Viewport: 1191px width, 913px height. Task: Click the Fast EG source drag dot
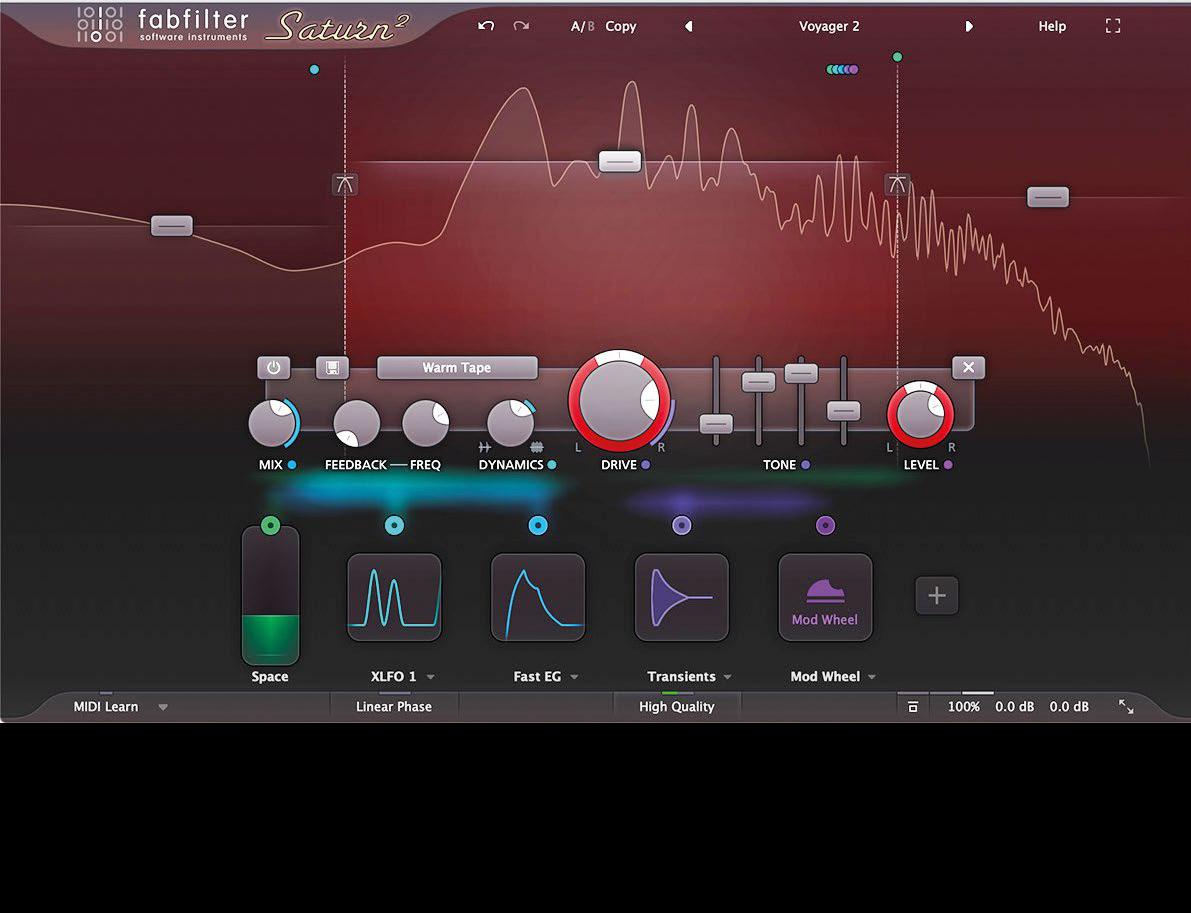pyautogui.click(x=538, y=525)
